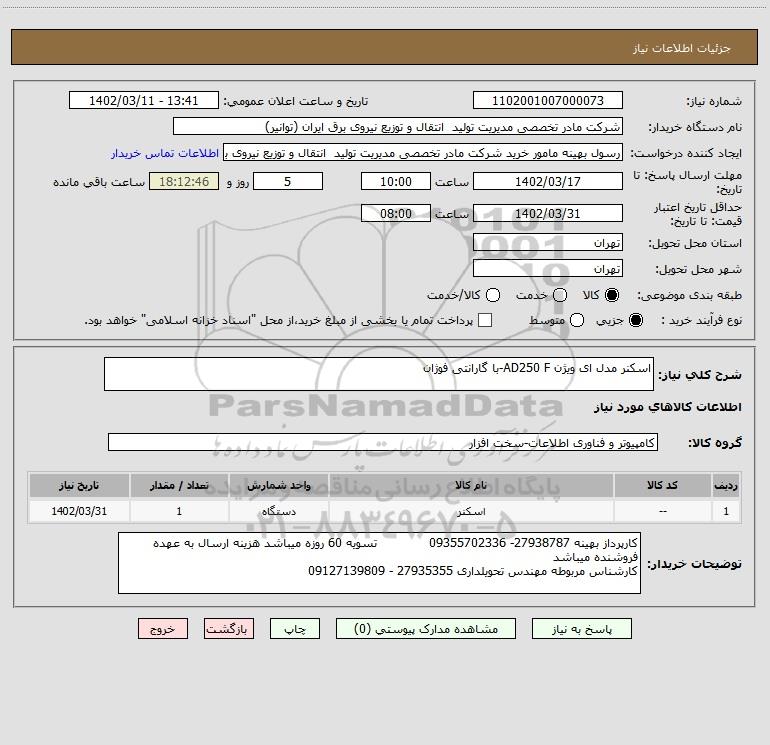The width and height of the screenshot is (770, 745).
Task: Click the پاسخ به نیاز button
Action: 581,629
